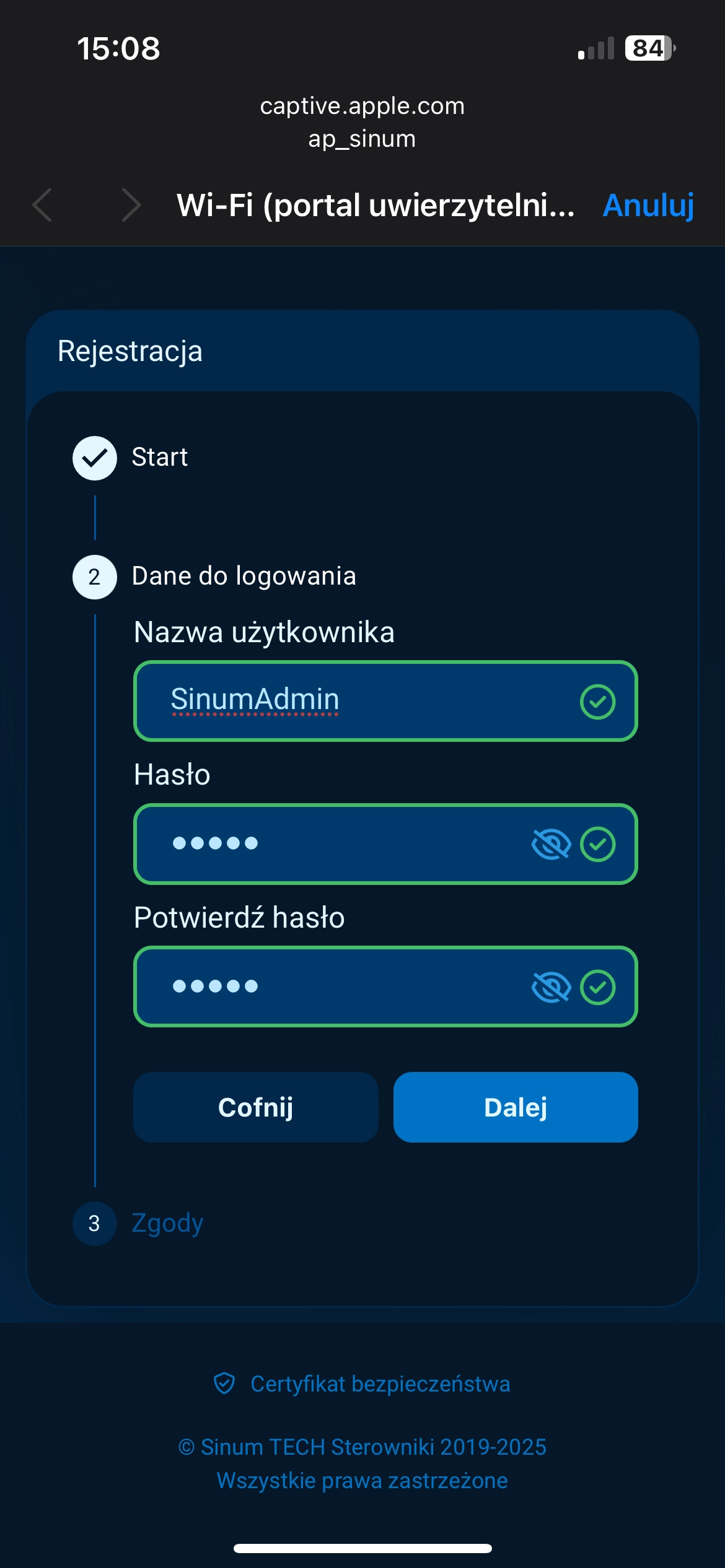Tap the Potwierdź hasło validation checkmark
This screenshot has height=1568, width=725.
coord(597,987)
